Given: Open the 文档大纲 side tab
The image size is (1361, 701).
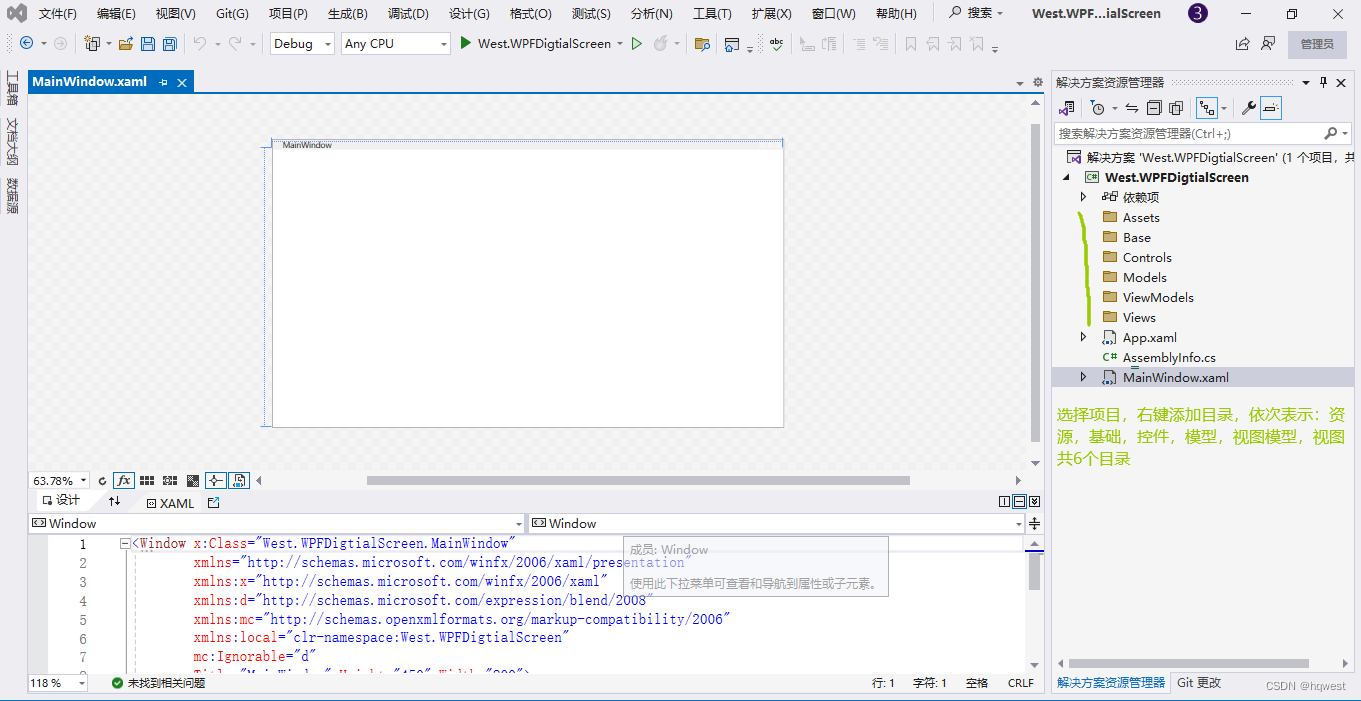Looking at the screenshot, I should tap(13, 141).
